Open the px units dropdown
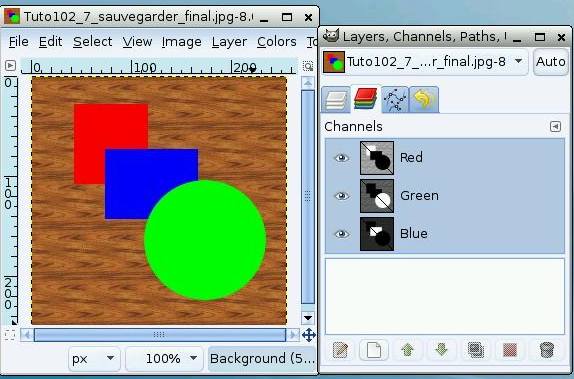 point(94,358)
